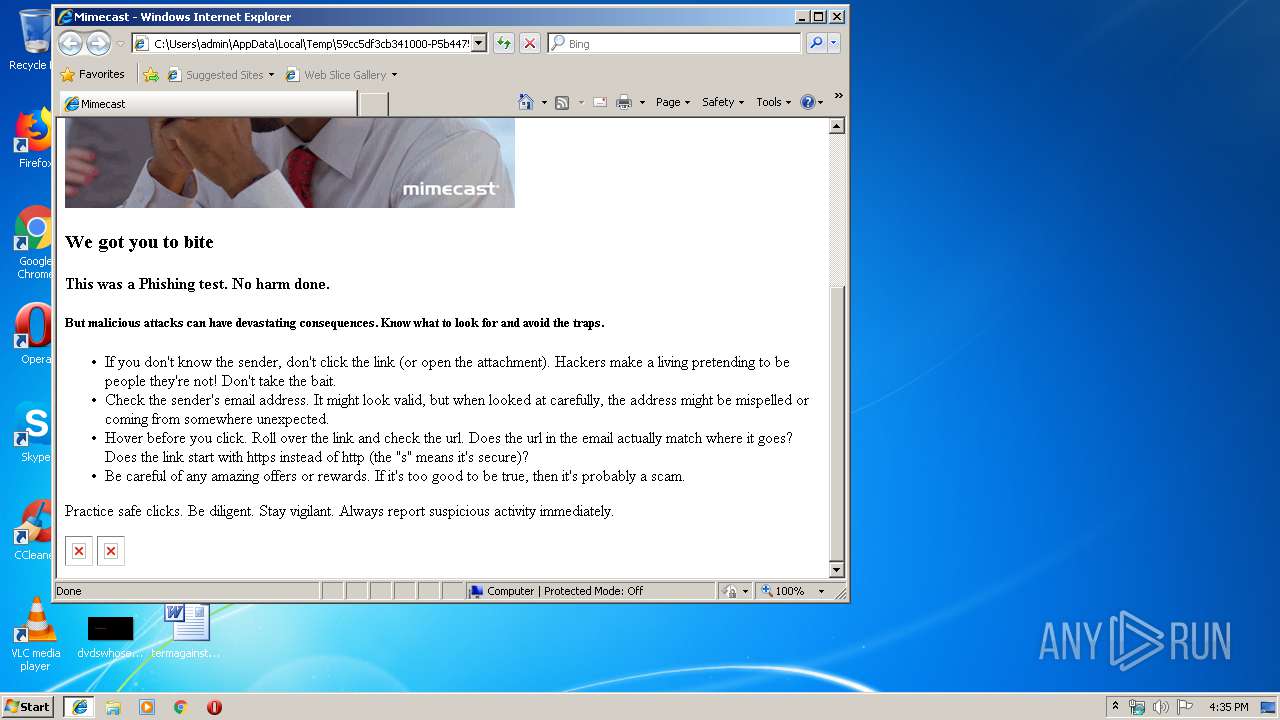Open the search provider dropdown arrow
This screenshot has width=1280, height=720.
[x=834, y=43]
